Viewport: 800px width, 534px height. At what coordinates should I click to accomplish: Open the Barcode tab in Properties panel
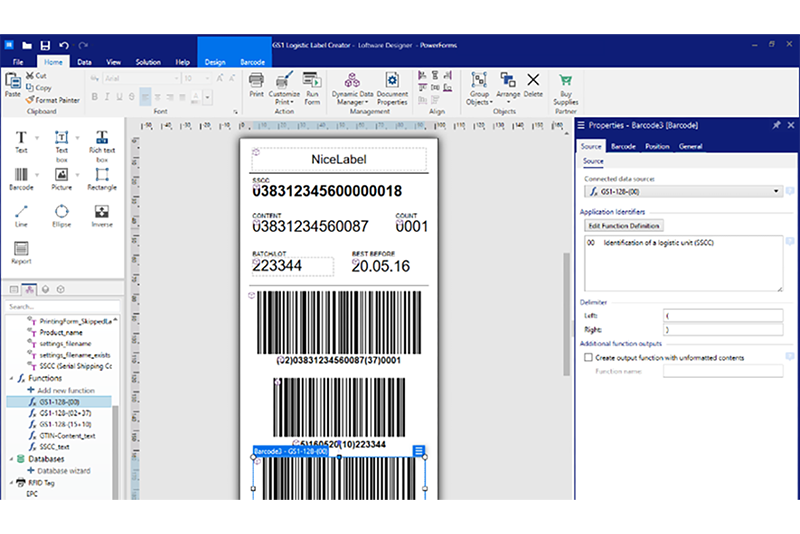coord(623,146)
